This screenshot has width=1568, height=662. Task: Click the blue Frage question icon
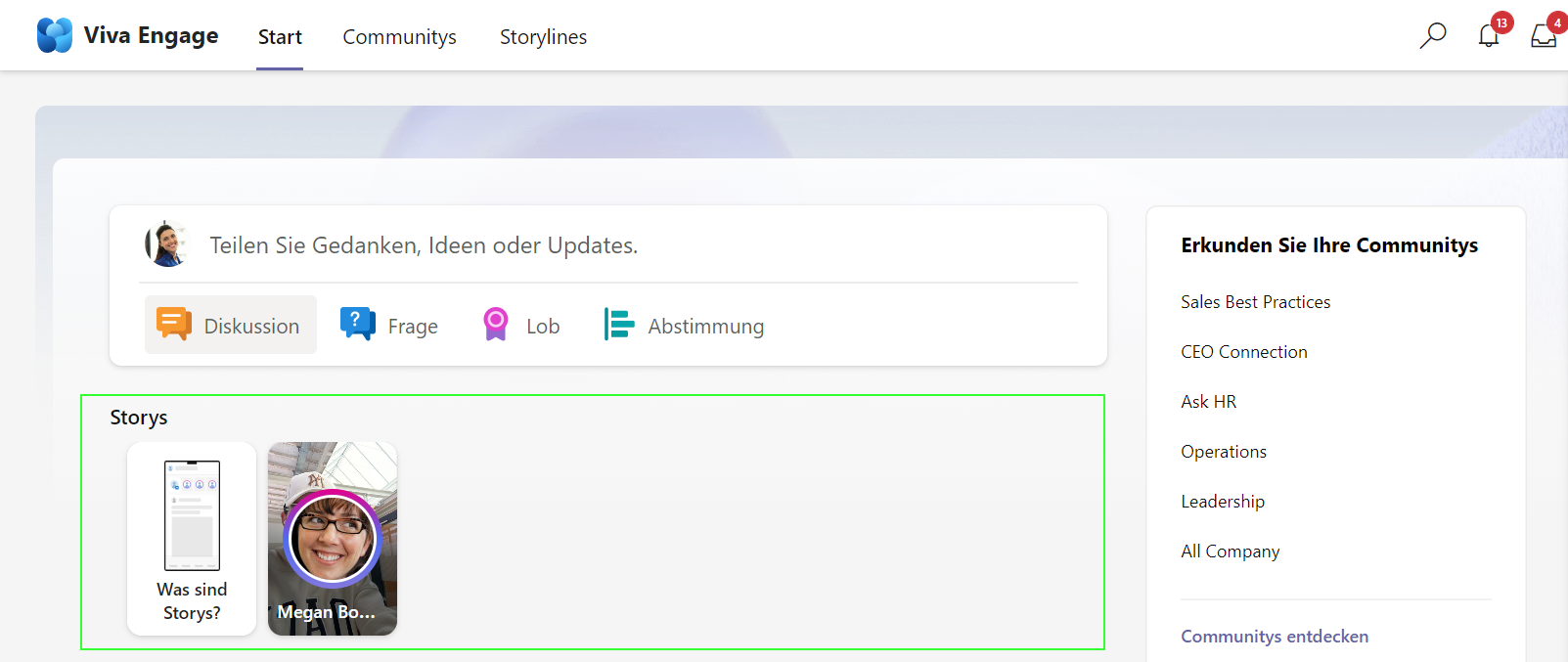pyautogui.click(x=358, y=324)
